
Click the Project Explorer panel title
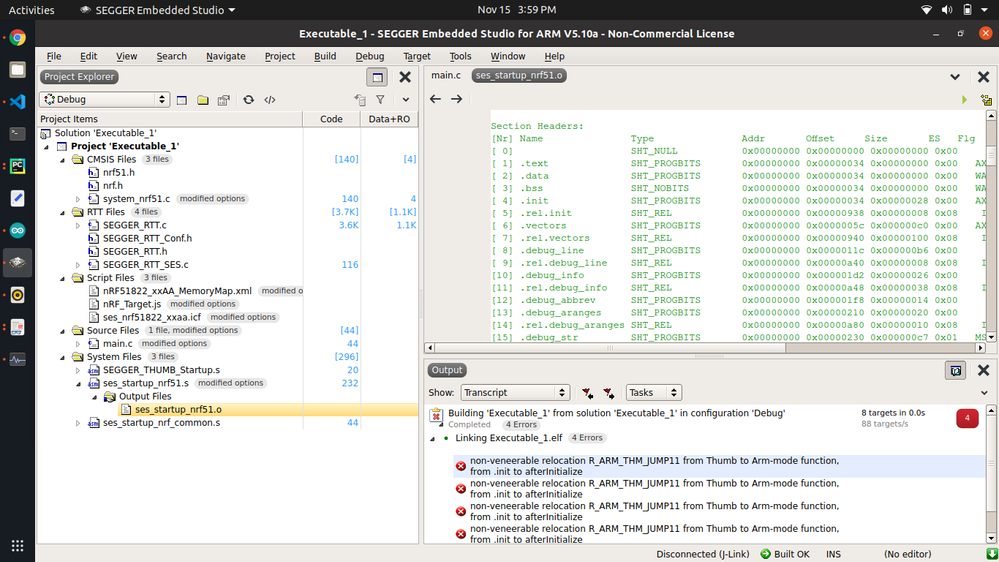click(x=79, y=76)
